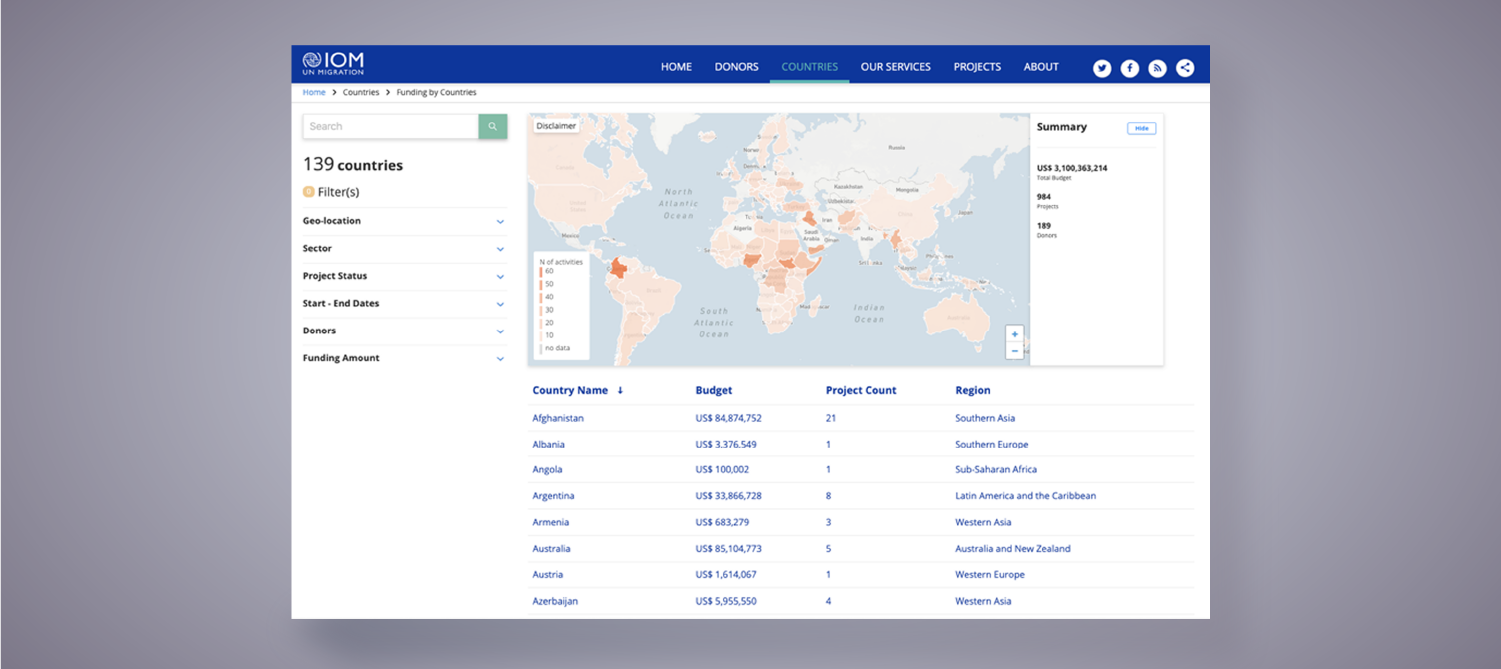Open OUR SERVICES menu item
The image size is (1501, 669).
[x=896, y=67]
